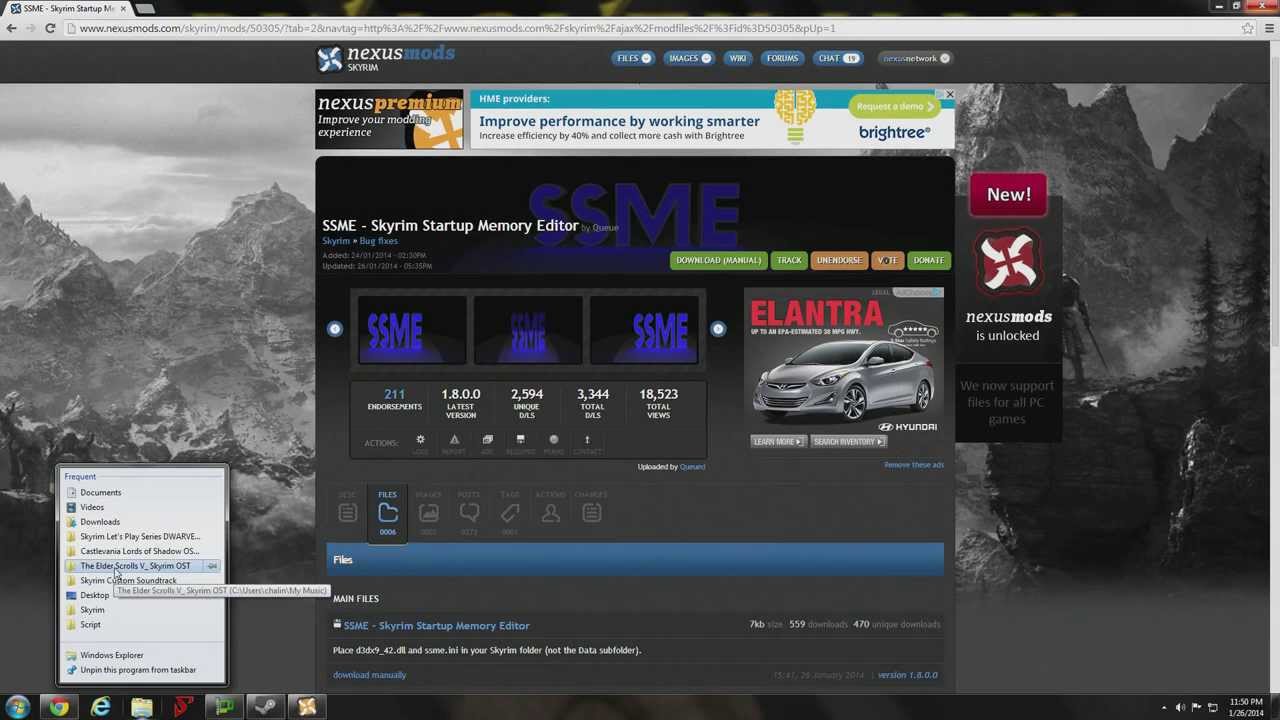This screenshot has height=720, width=1280.
Task: Open second SSME thumbnail image
Action: point(528,330)
